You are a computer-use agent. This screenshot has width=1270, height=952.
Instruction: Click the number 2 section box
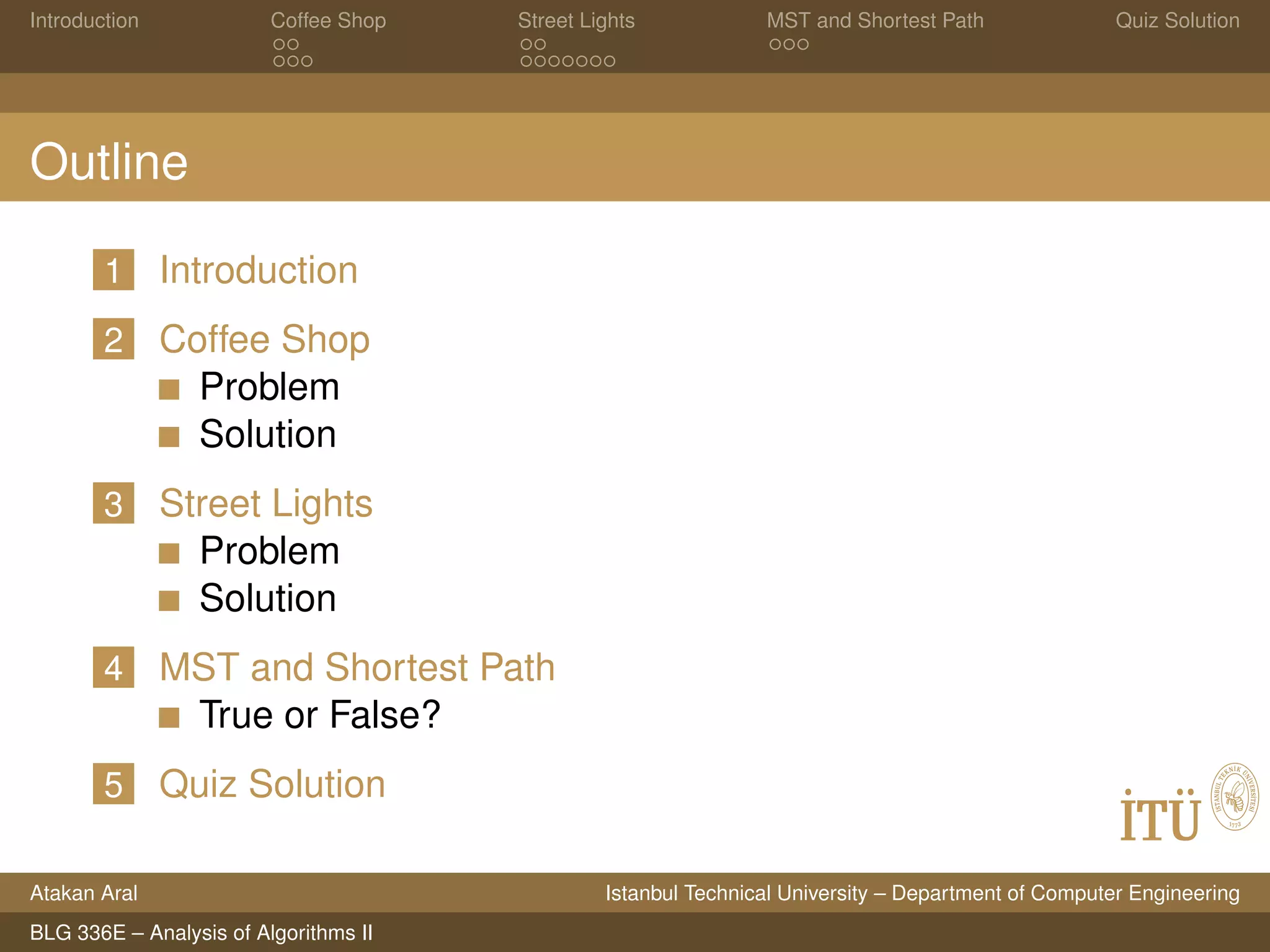click(x=113, y=339)
